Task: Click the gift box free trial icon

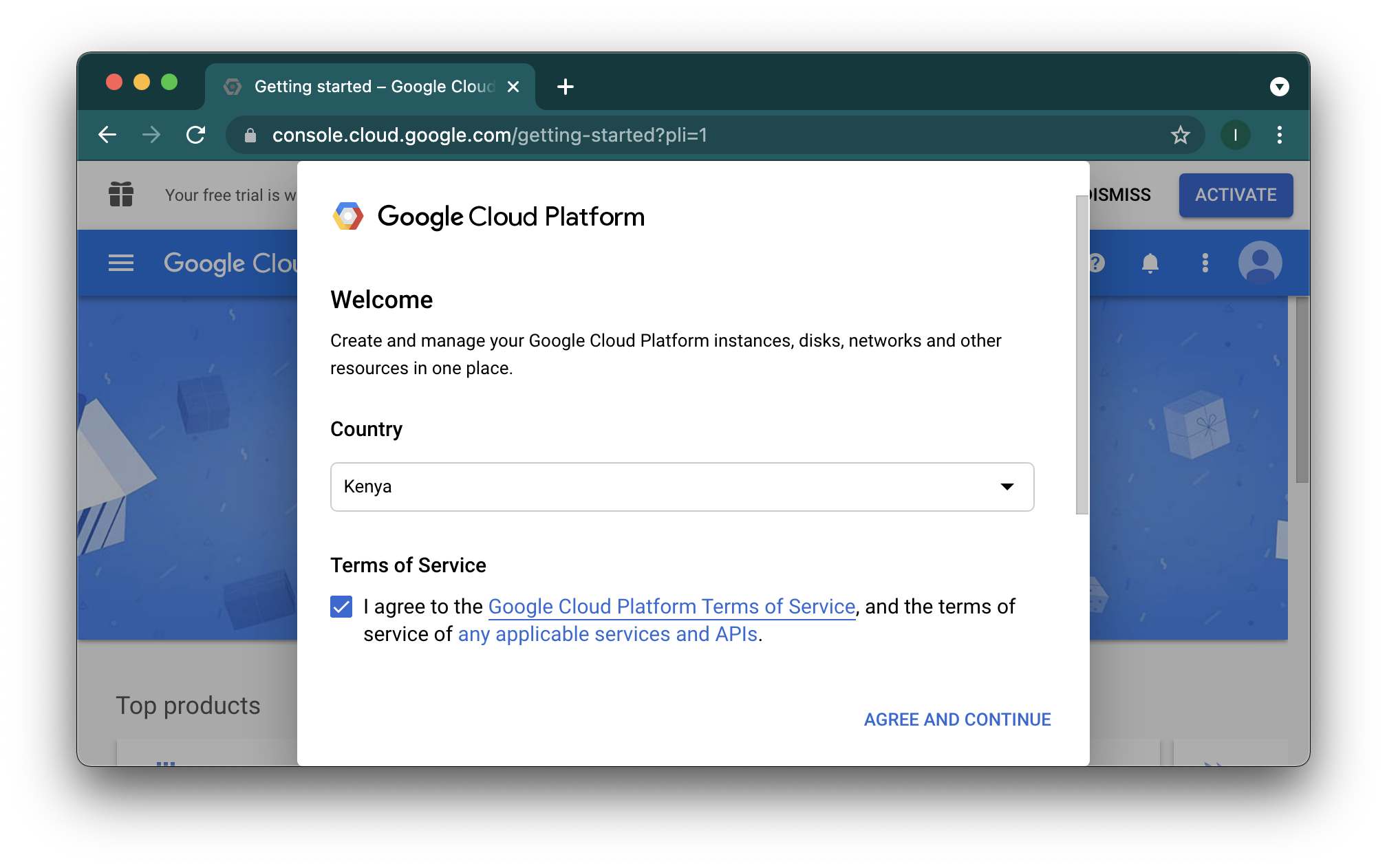Action: [x=121, y=195]
